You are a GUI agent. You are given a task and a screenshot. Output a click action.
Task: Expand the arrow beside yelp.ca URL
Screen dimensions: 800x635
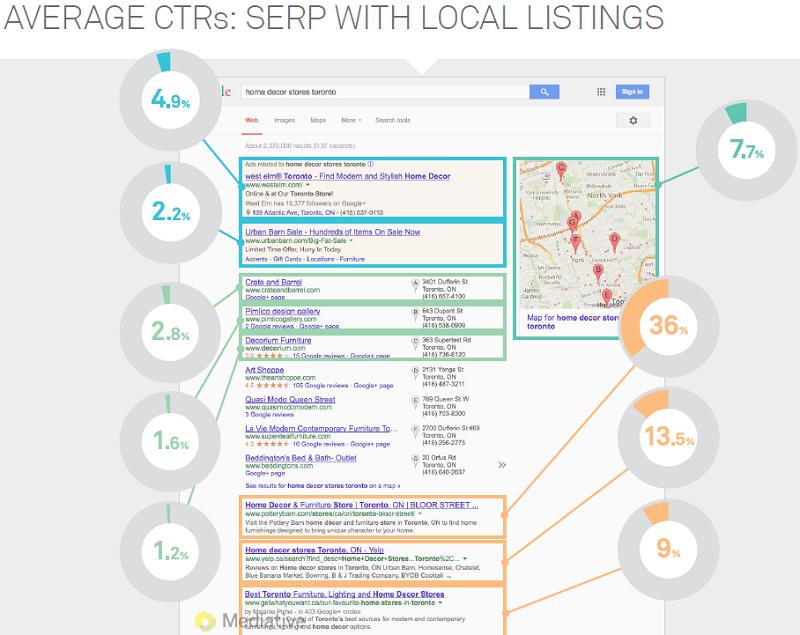(465, 558)
